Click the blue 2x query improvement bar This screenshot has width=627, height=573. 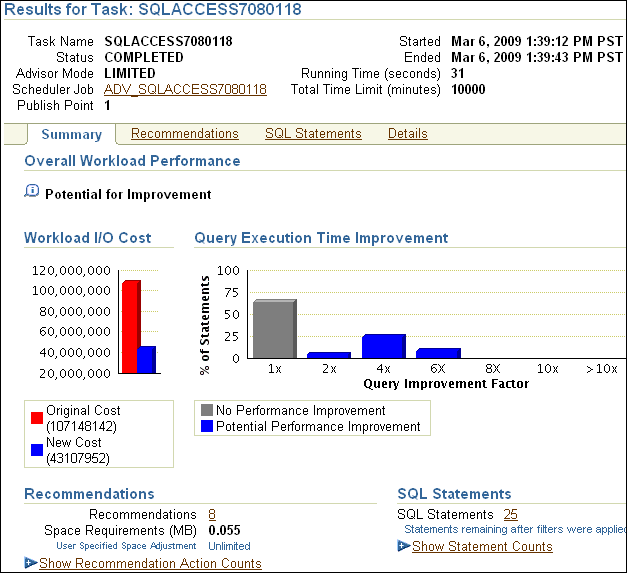point(328,355)
